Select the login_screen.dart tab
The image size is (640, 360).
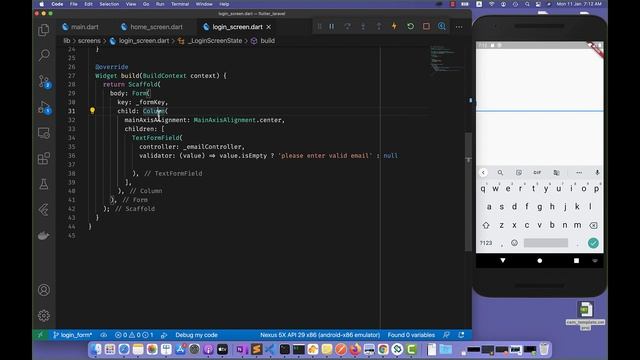click(x=237, y=27)
